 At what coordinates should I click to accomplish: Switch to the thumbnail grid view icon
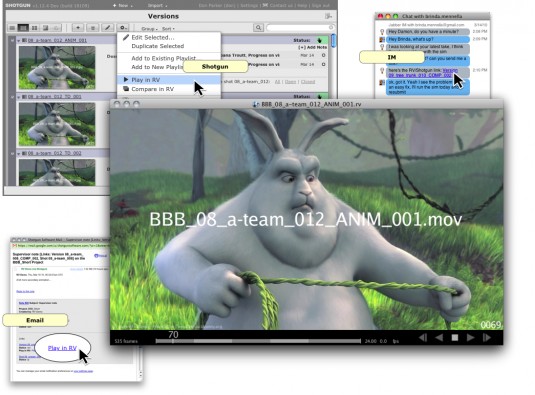pos(34,28)
